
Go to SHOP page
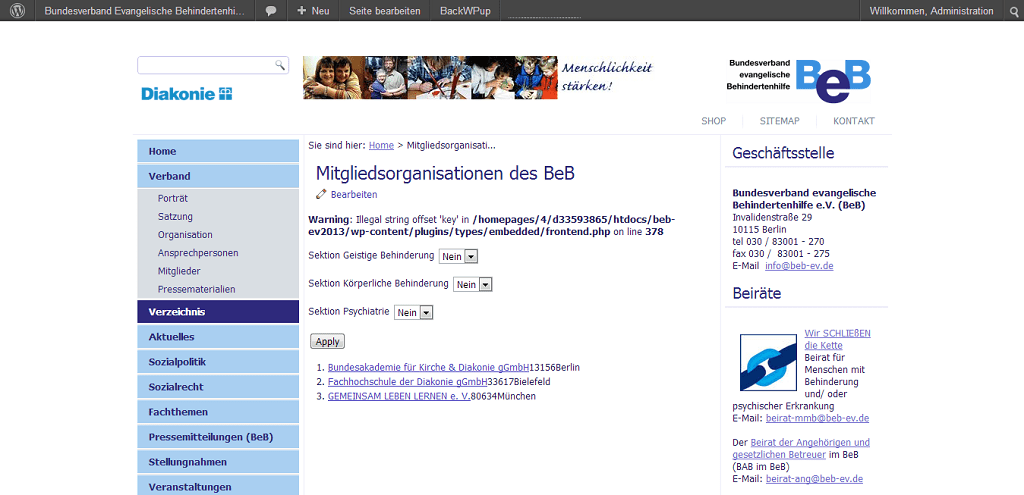tap(713, 121)
